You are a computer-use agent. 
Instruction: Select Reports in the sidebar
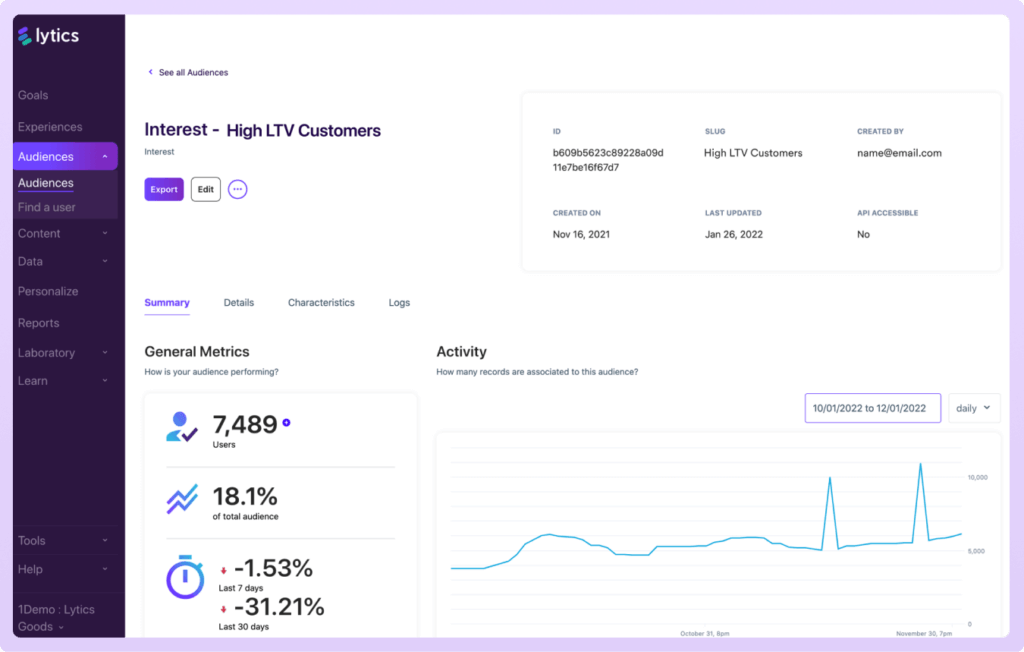pos(38,322)
